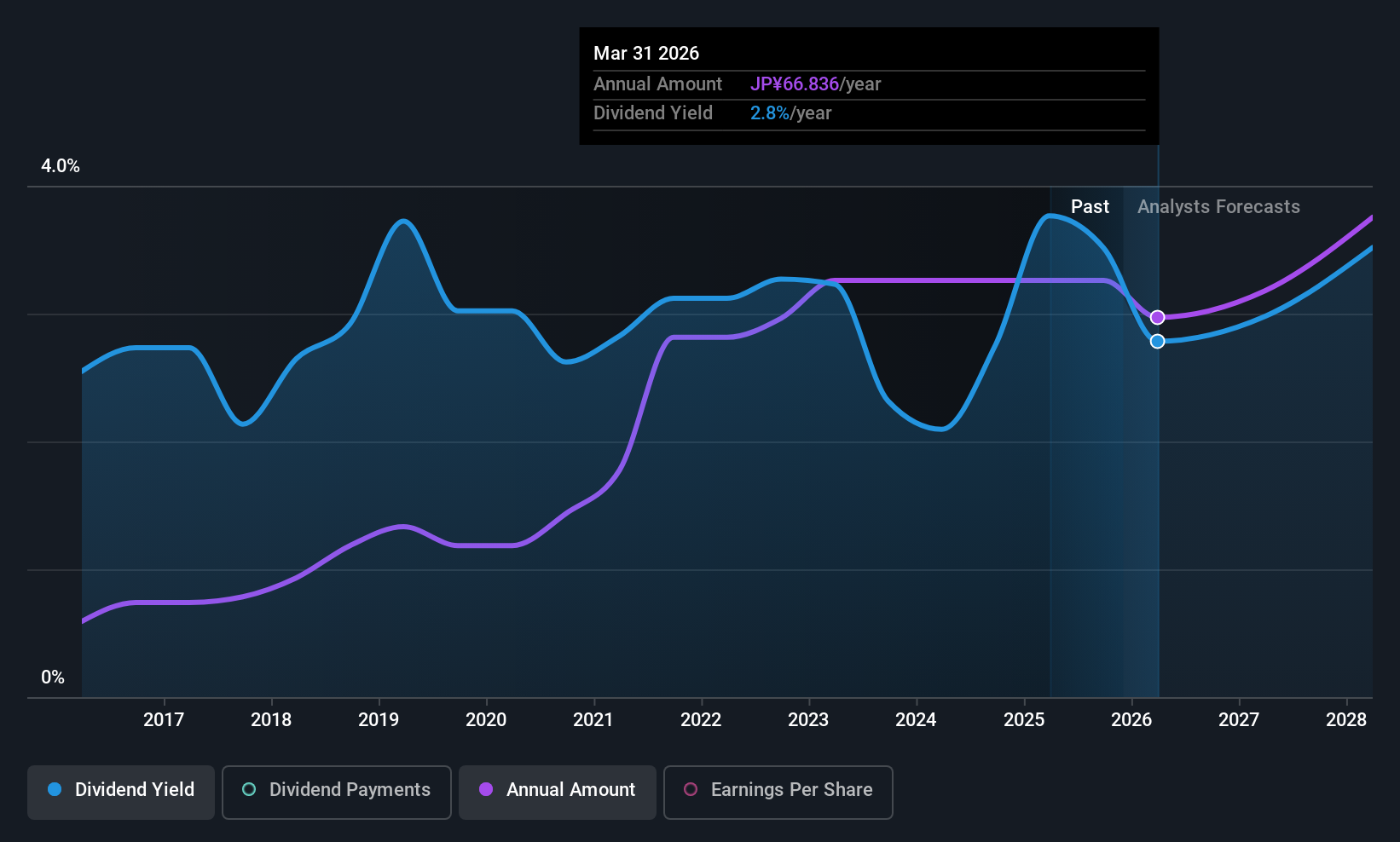This screenshot has height=842, width=1400.
Task: Click the JP¥66.836/year tooltip value
Action: (815, 84)
